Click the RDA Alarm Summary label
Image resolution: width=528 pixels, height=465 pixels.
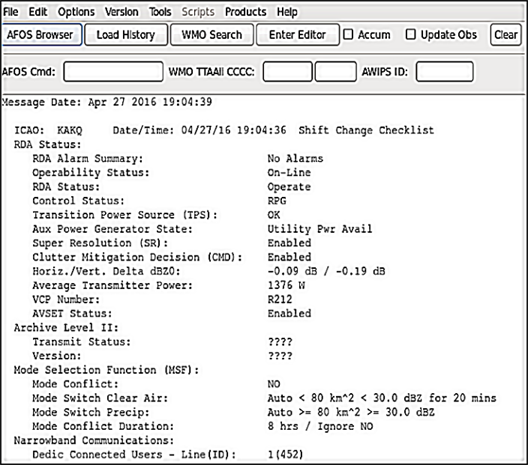pos(88,159)
